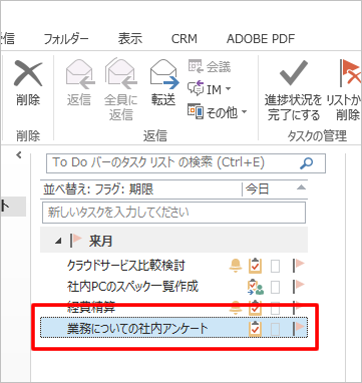Viewport: 362px width, 383px height.
Task: Click the Reply (返信) envelope button
Action: (79, 82)
